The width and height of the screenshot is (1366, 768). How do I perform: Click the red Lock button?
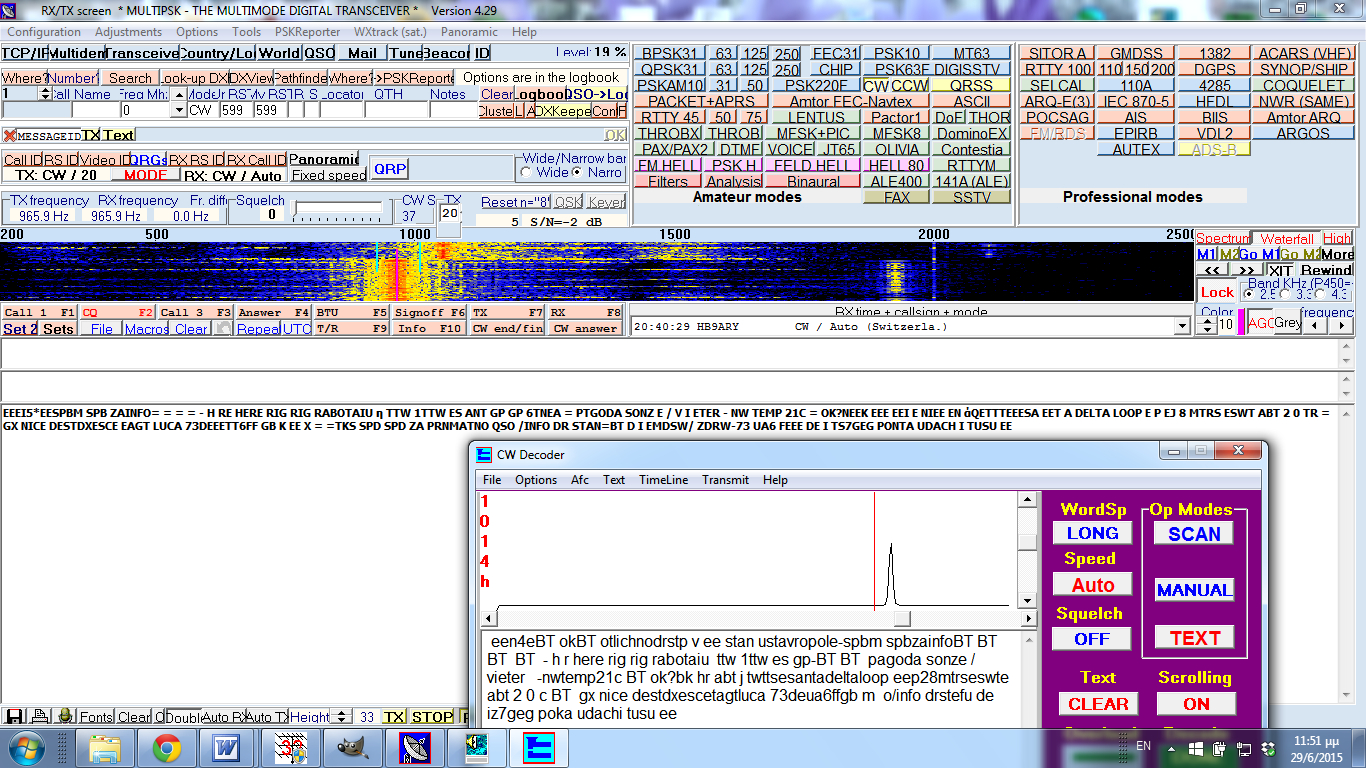[1217, 292]
